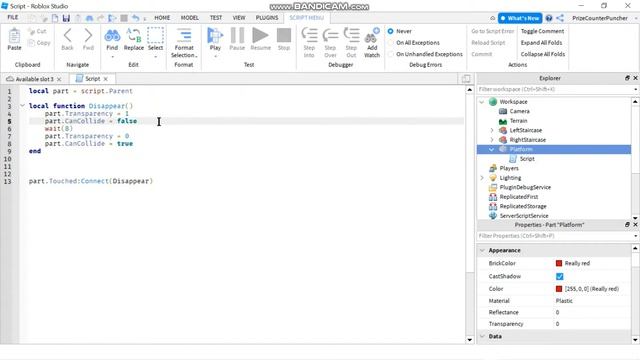
Task: Click the Paste clipboard icon
Action: (x=14, y=36)
